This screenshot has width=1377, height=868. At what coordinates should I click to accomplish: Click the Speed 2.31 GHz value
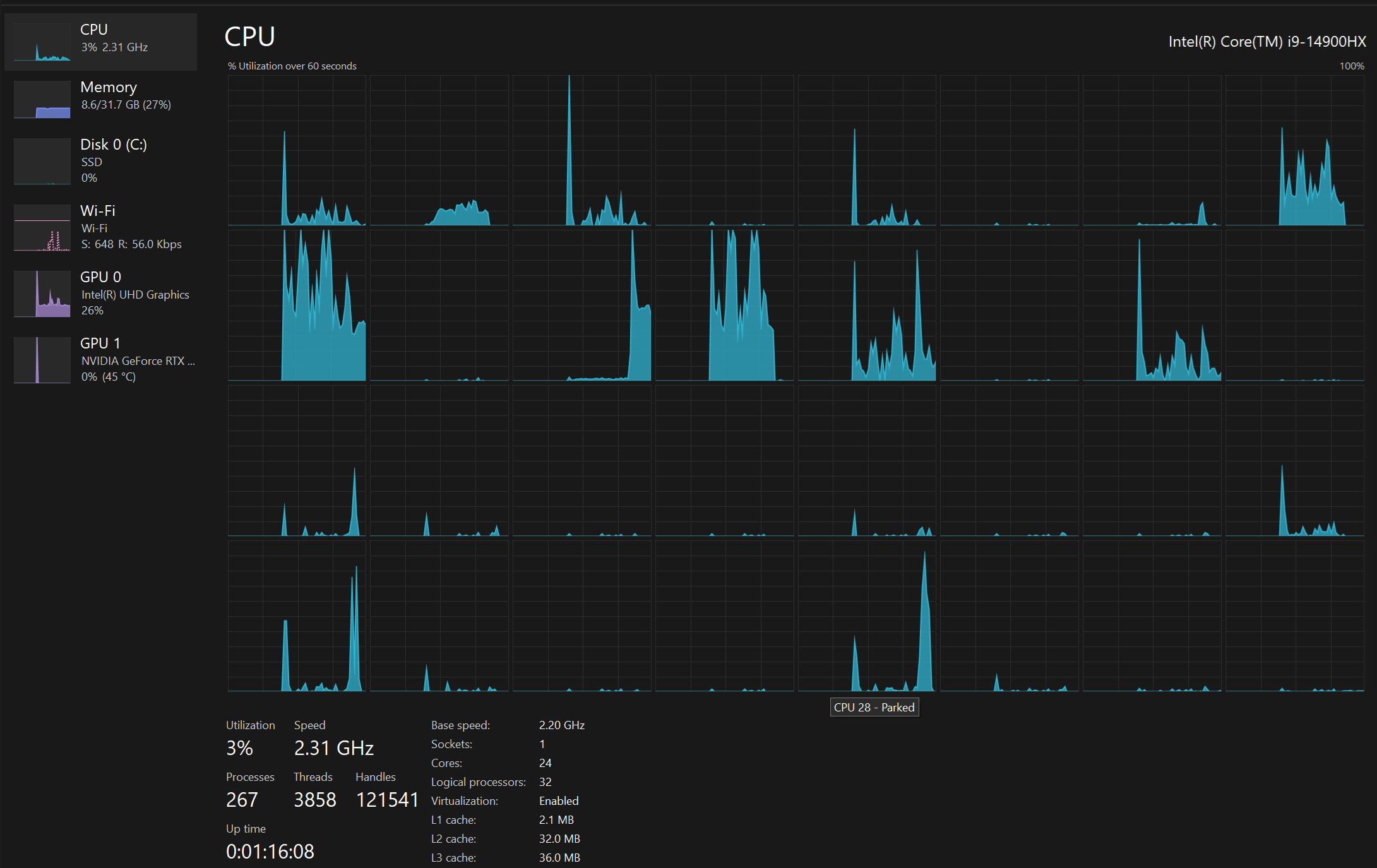tap(333, 748)
